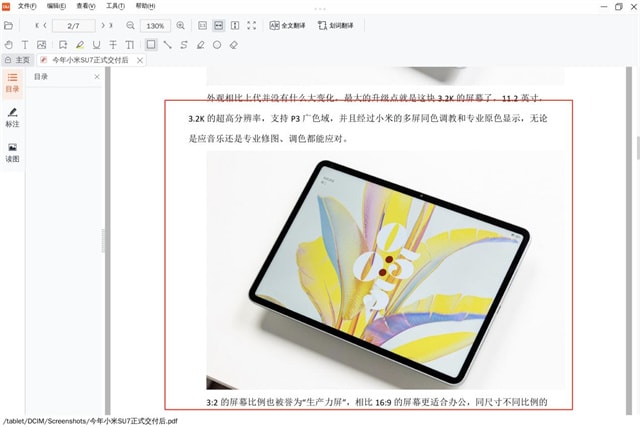Click the 划词翻译 selection translate button

[x=336, y=25]
